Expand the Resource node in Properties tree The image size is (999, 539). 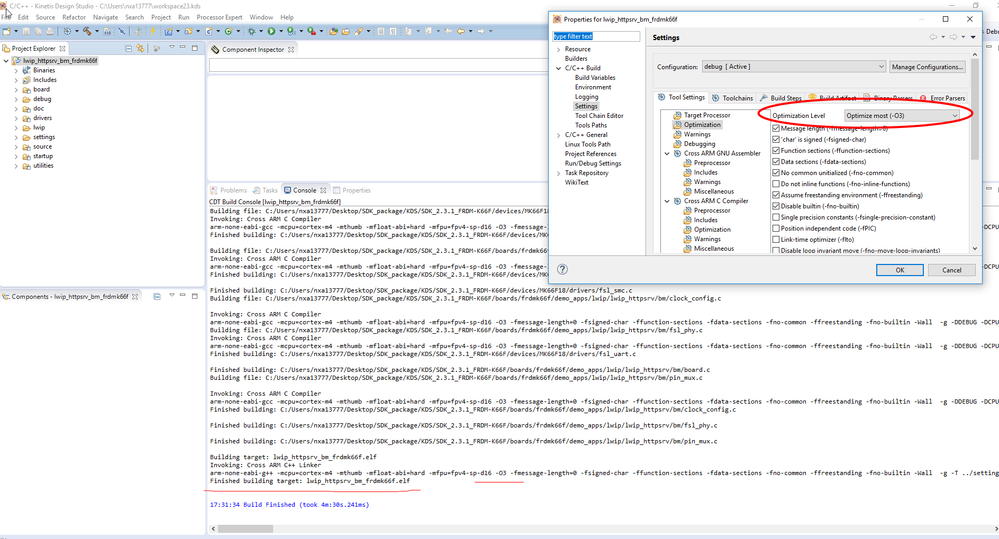point(559,49)
